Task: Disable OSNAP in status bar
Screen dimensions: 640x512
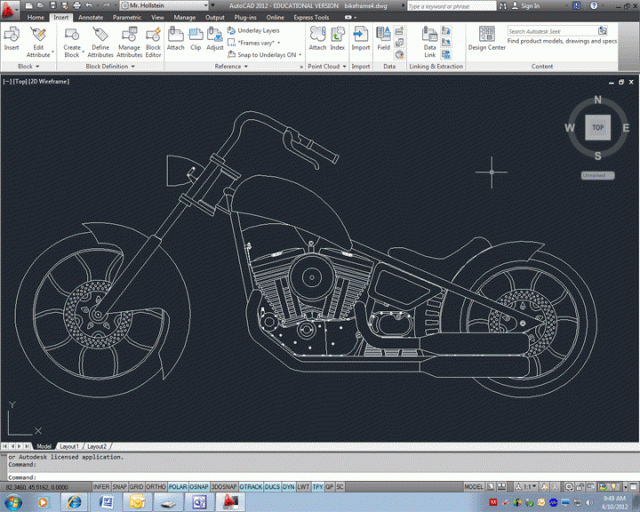Action: tap(199, 487)
